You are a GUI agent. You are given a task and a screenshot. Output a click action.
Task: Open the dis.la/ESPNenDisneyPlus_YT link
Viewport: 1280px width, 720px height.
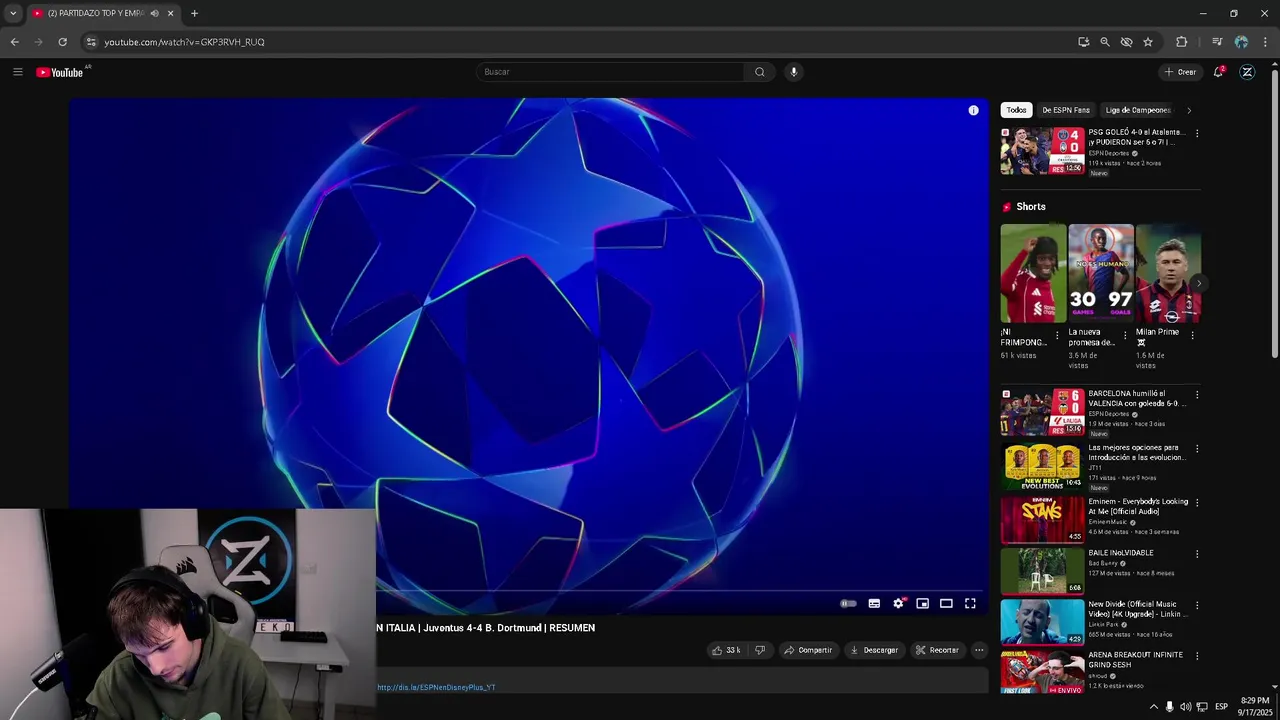(x=436, y=688)
